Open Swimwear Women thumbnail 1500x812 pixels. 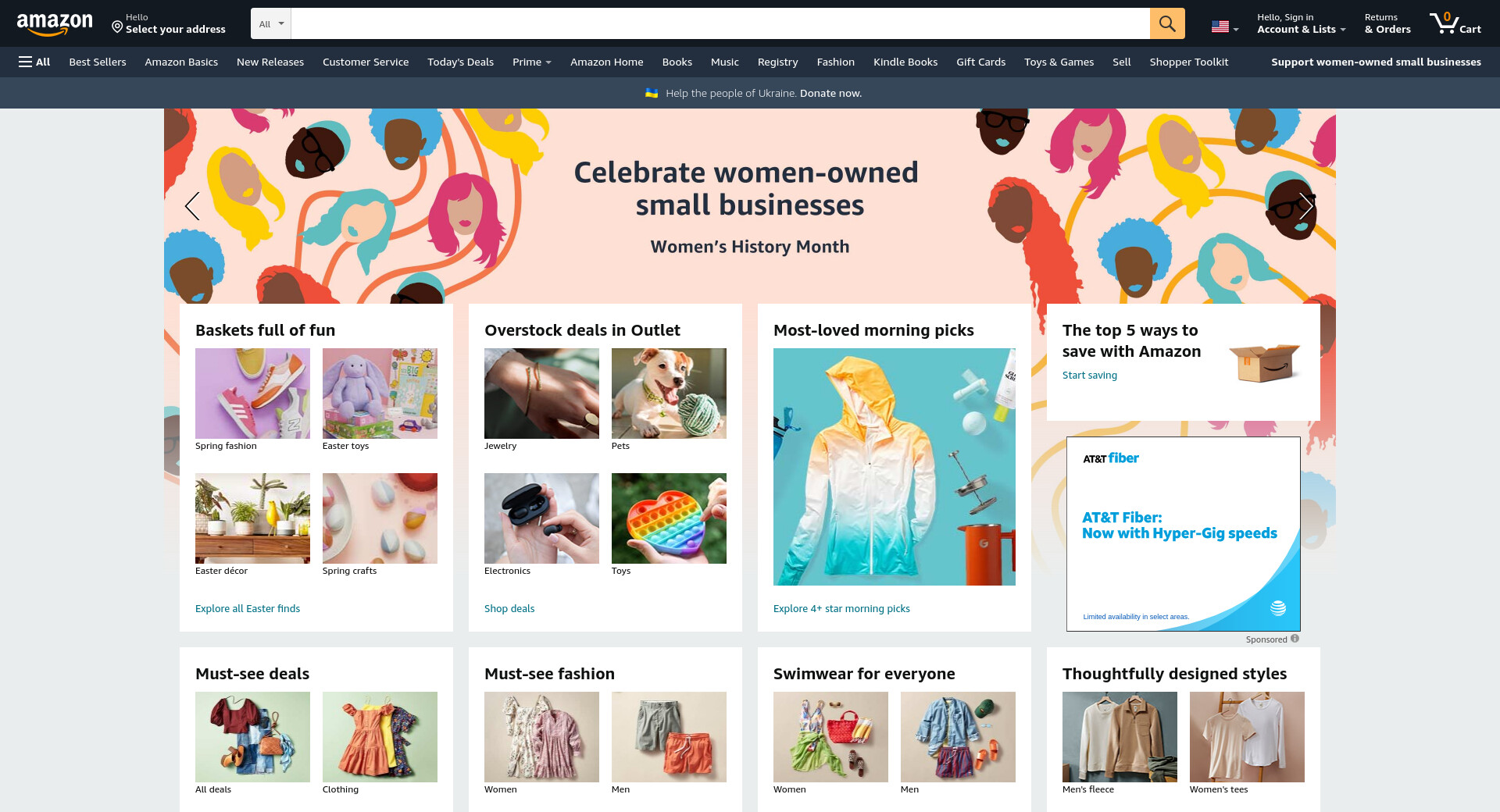coord(830,737)
